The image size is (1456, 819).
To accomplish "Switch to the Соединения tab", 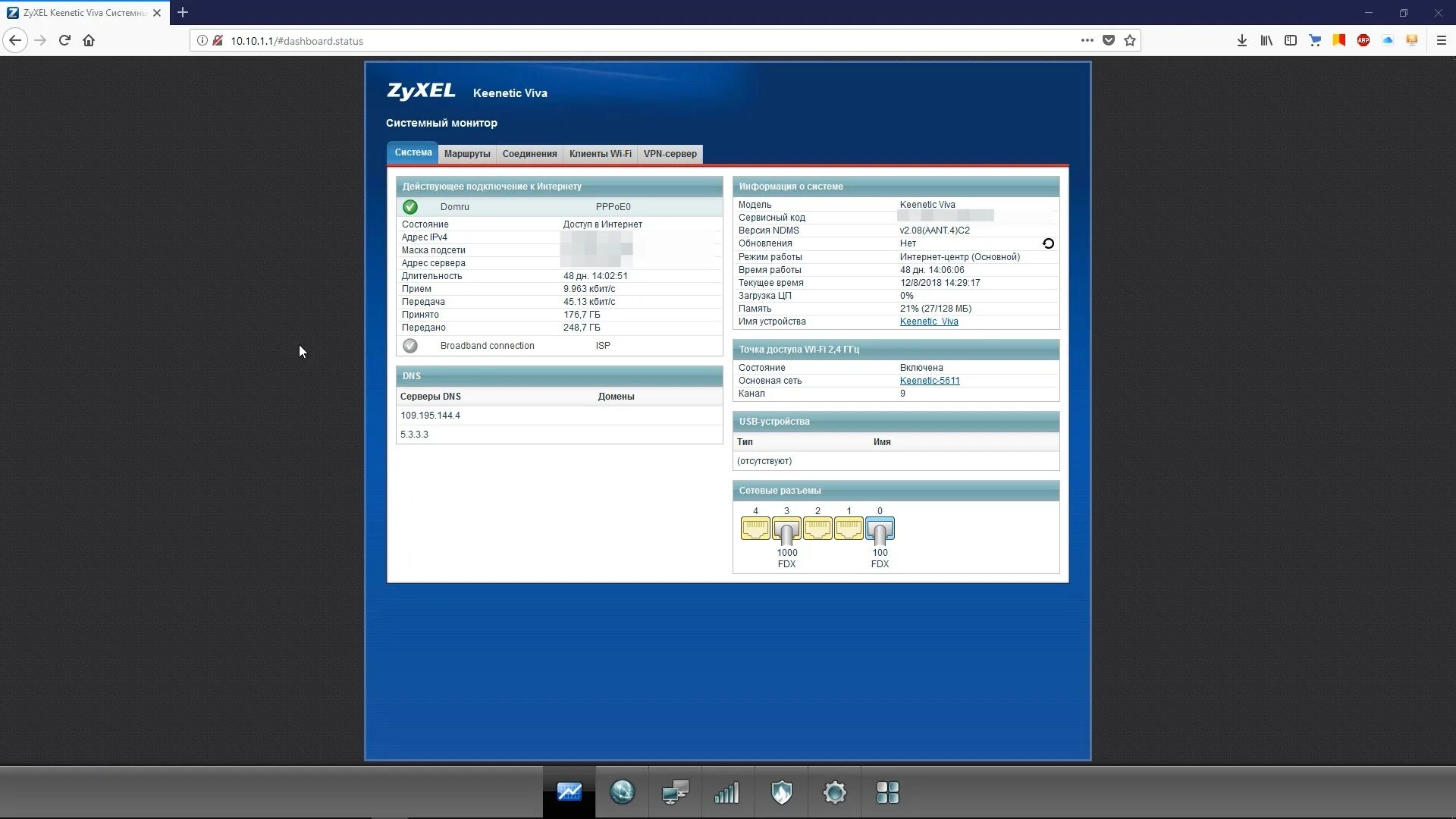I will (529, 154).
